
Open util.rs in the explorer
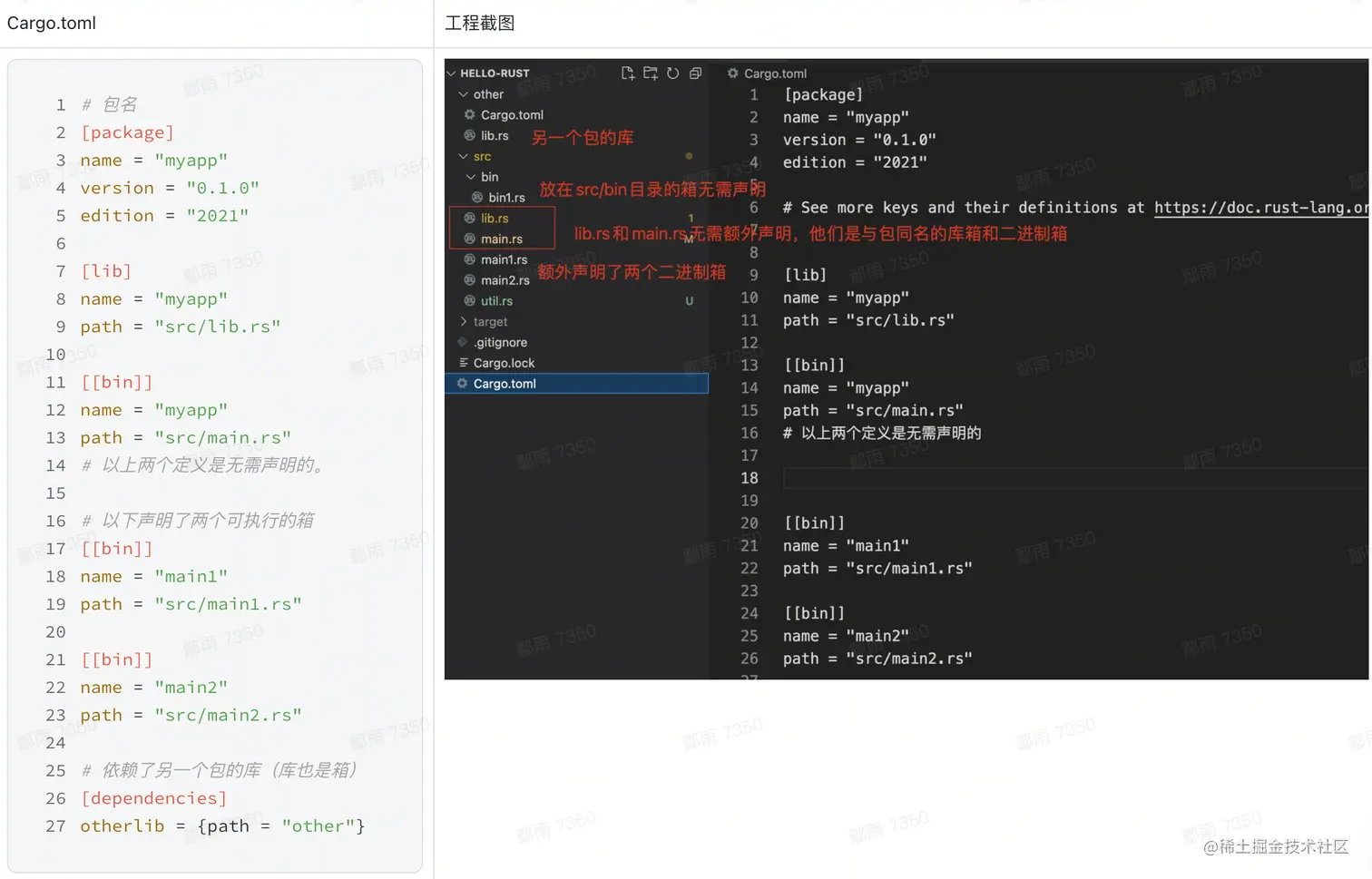click(x=496, y=301)
